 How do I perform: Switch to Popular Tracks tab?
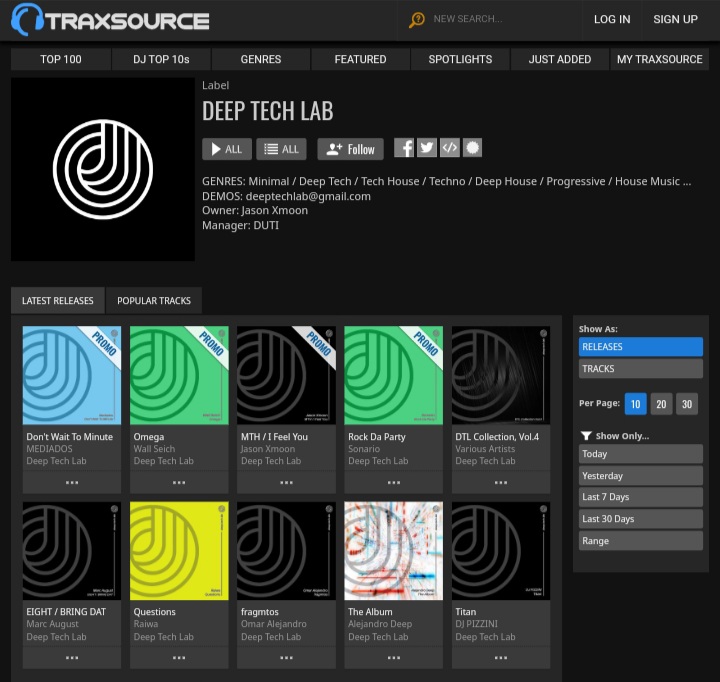[154, 301]
